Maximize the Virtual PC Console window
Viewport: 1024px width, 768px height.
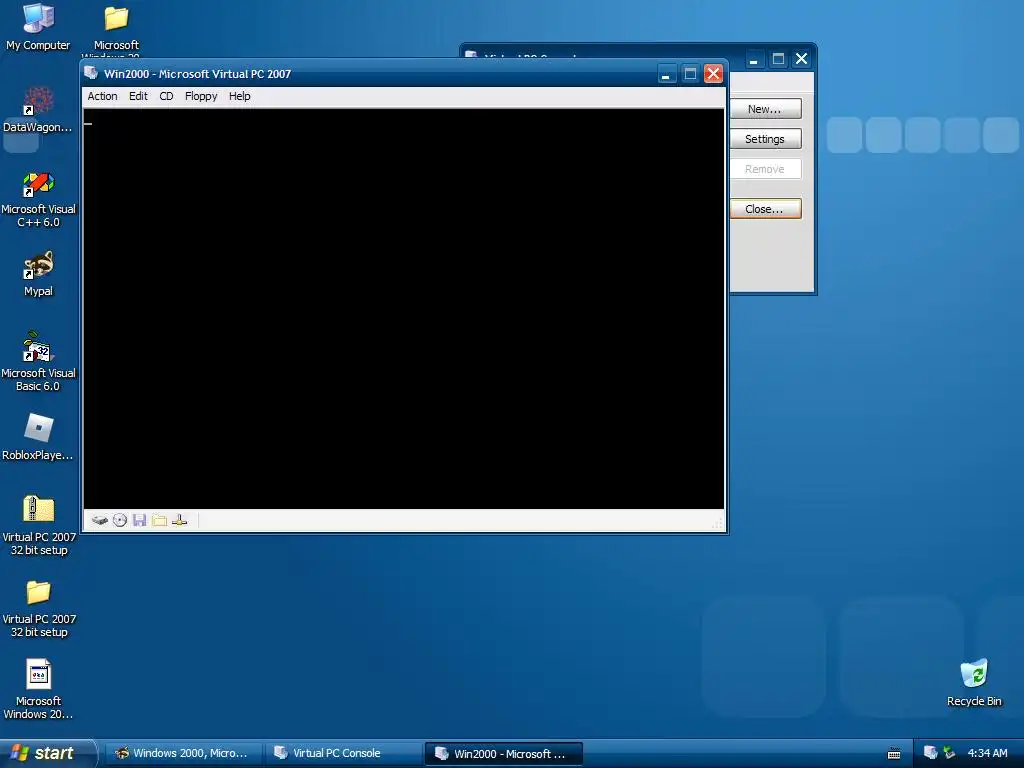(x=778, y=59)
